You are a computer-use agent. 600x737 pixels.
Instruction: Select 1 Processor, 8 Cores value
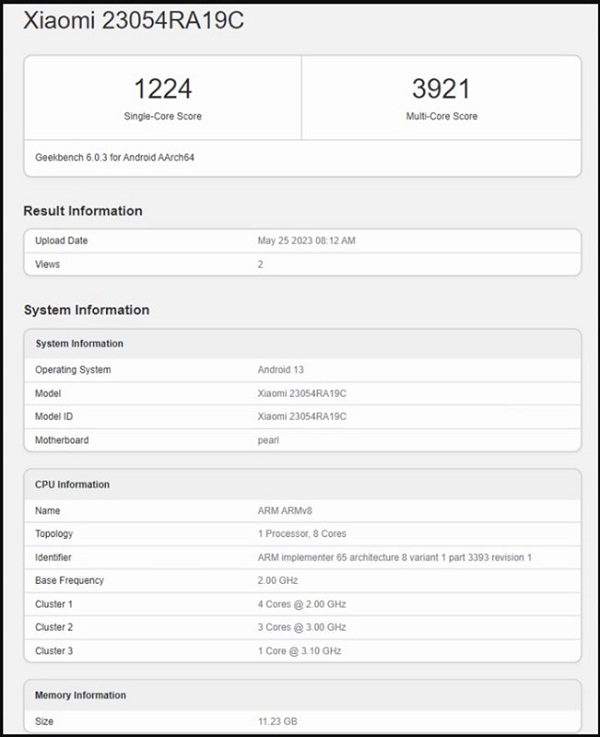point(302,534)
